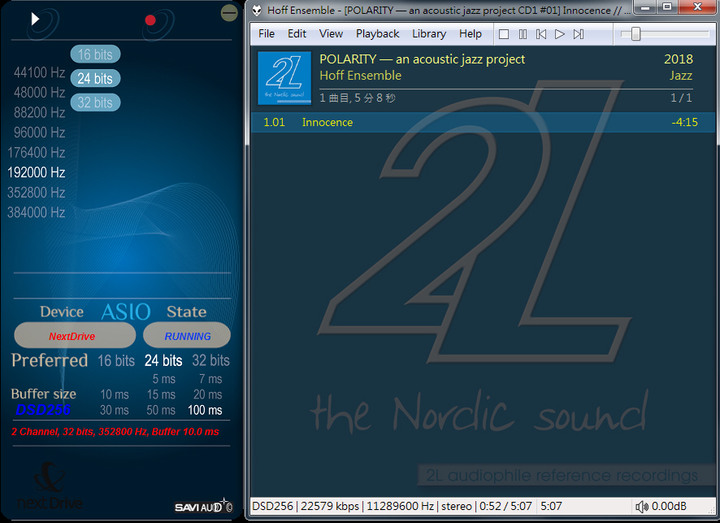Click the ASIO label
Viewport: 720px width, 523px height.
tap(126, 312)
